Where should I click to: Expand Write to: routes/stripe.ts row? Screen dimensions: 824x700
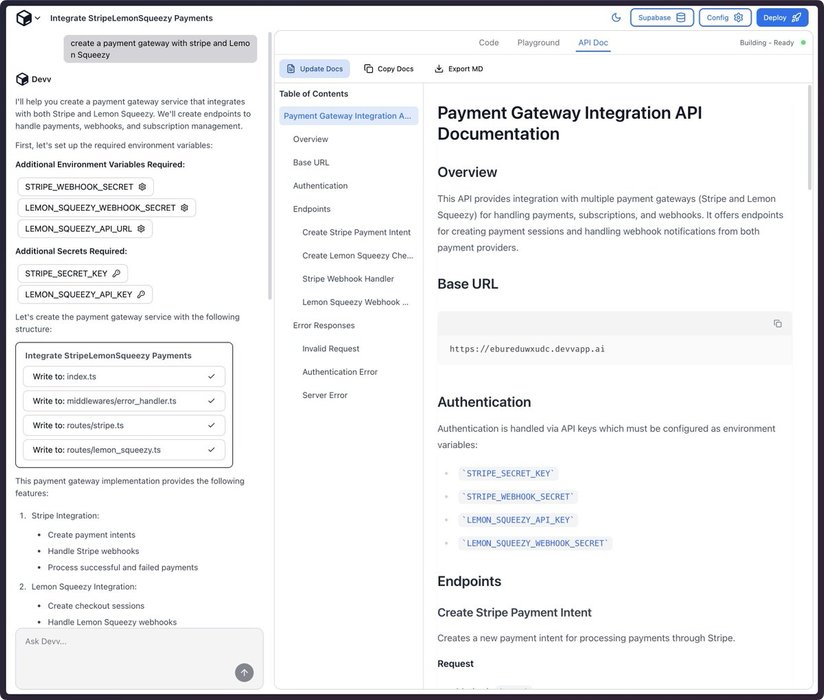[124, 425]
